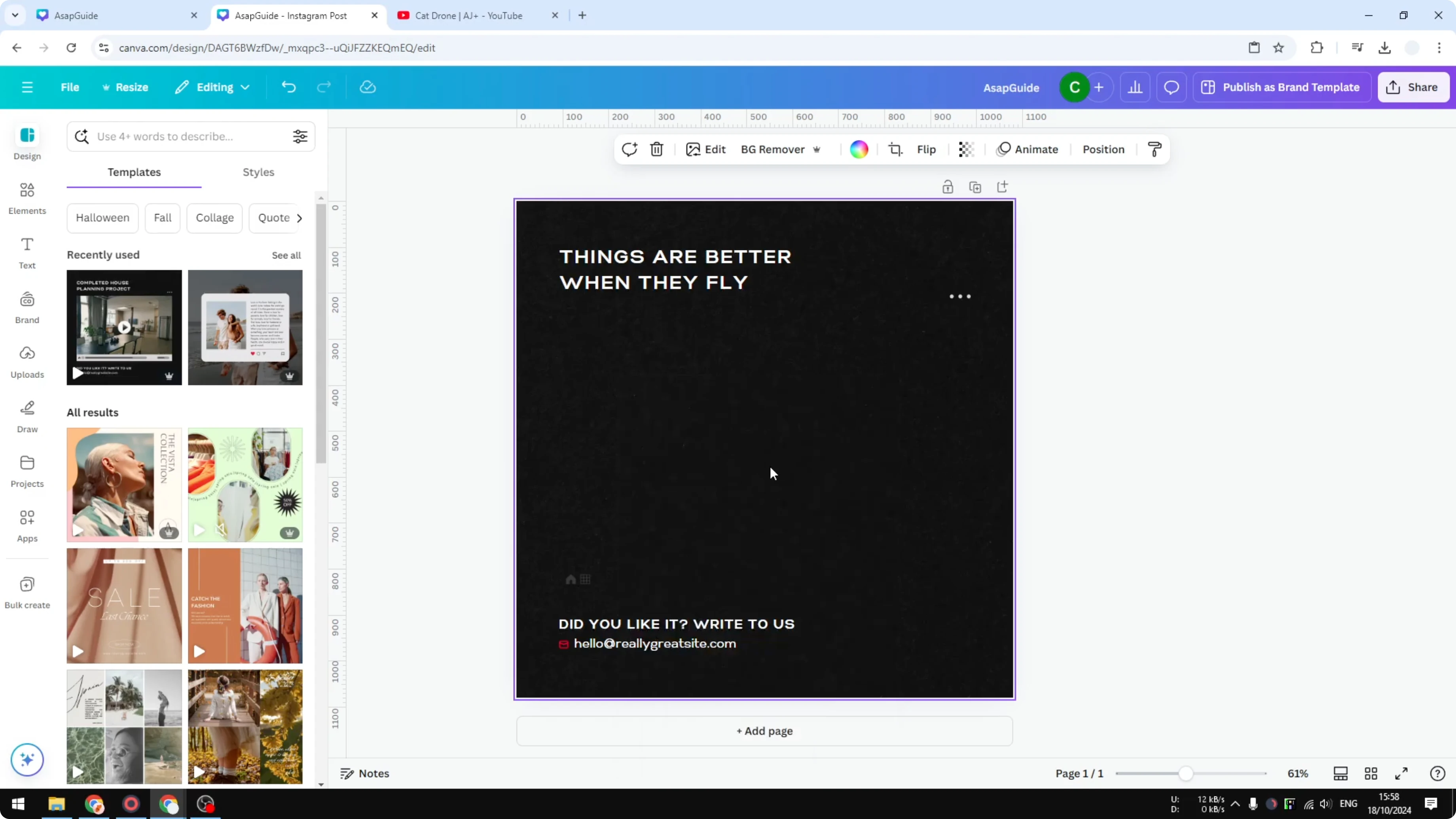
Task: Lock the selected element
Action: tap(948, 186)
